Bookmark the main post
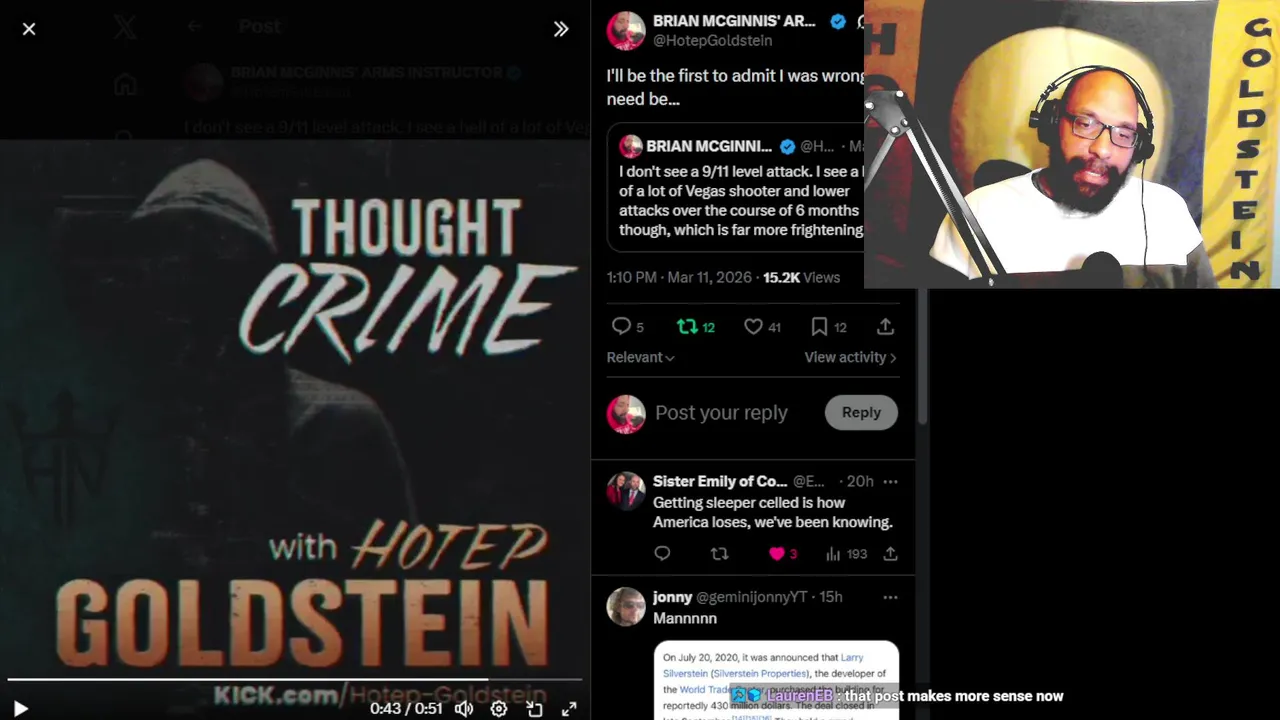 tap(829, 326)
